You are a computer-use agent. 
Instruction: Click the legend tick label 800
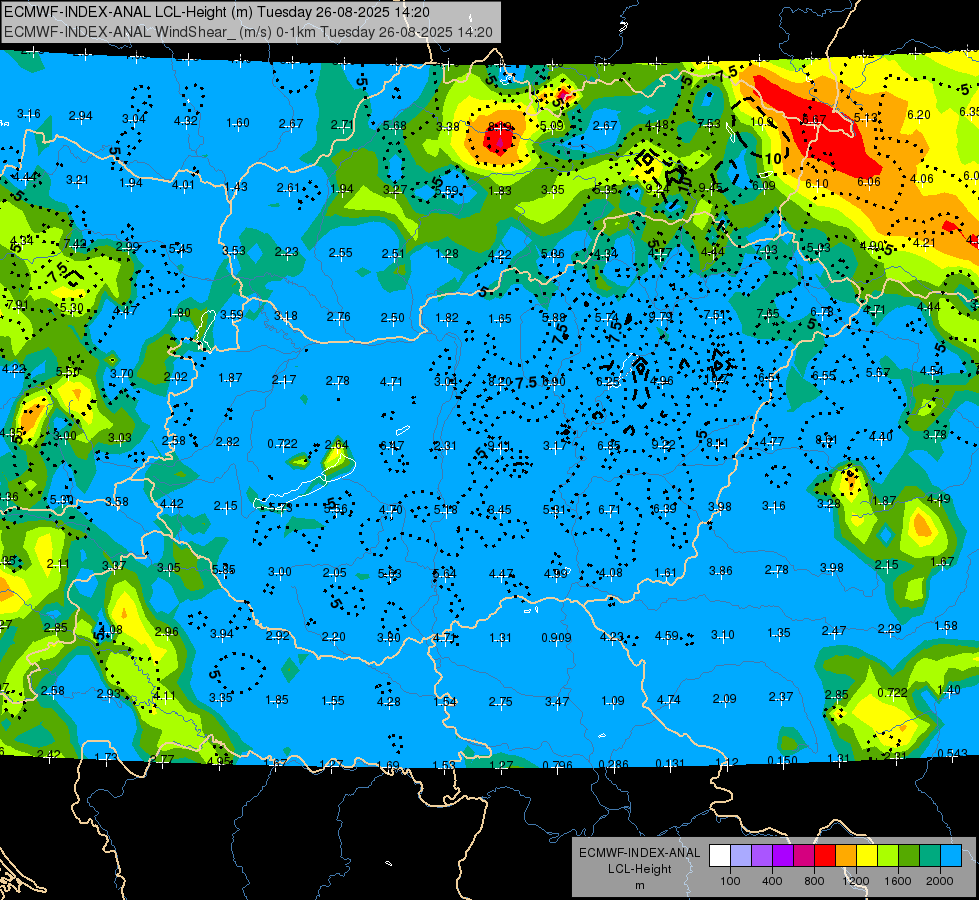click(x=814, y=881)
